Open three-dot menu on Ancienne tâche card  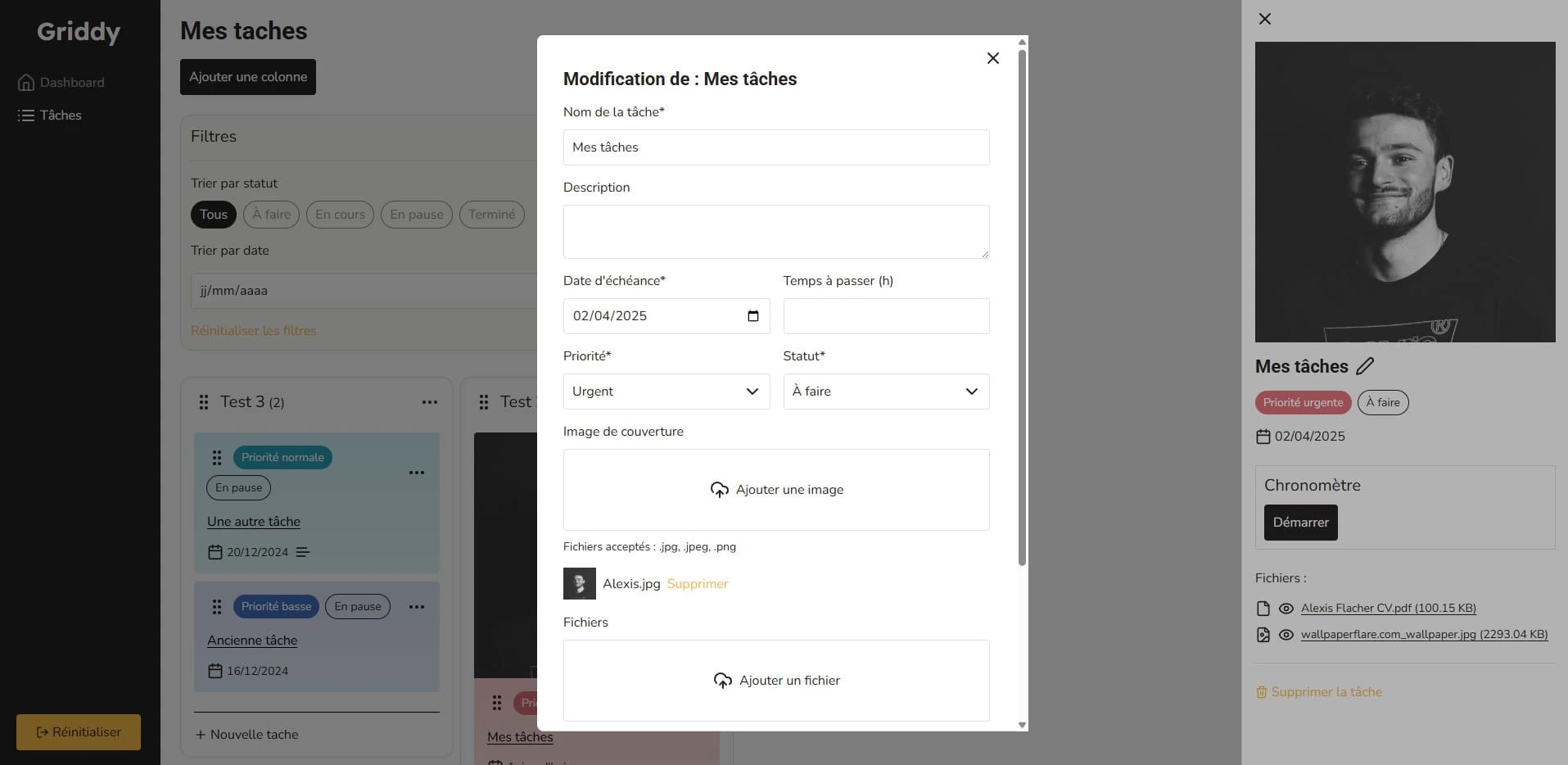(417, 607)
